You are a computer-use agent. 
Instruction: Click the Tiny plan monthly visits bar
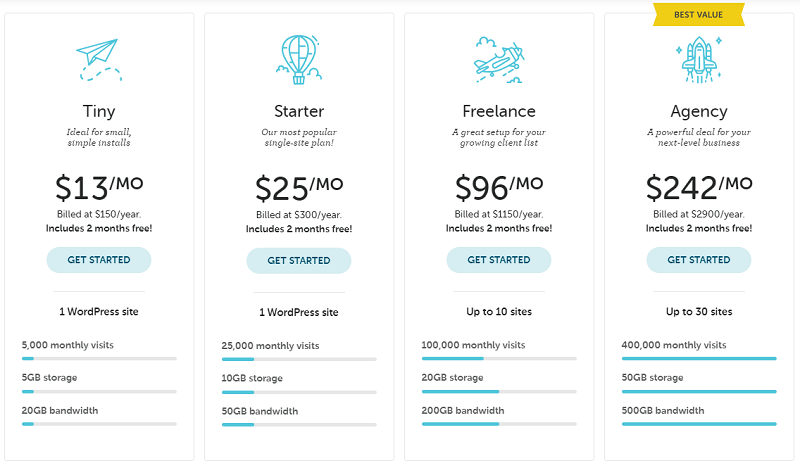click(x=99, y=359)
